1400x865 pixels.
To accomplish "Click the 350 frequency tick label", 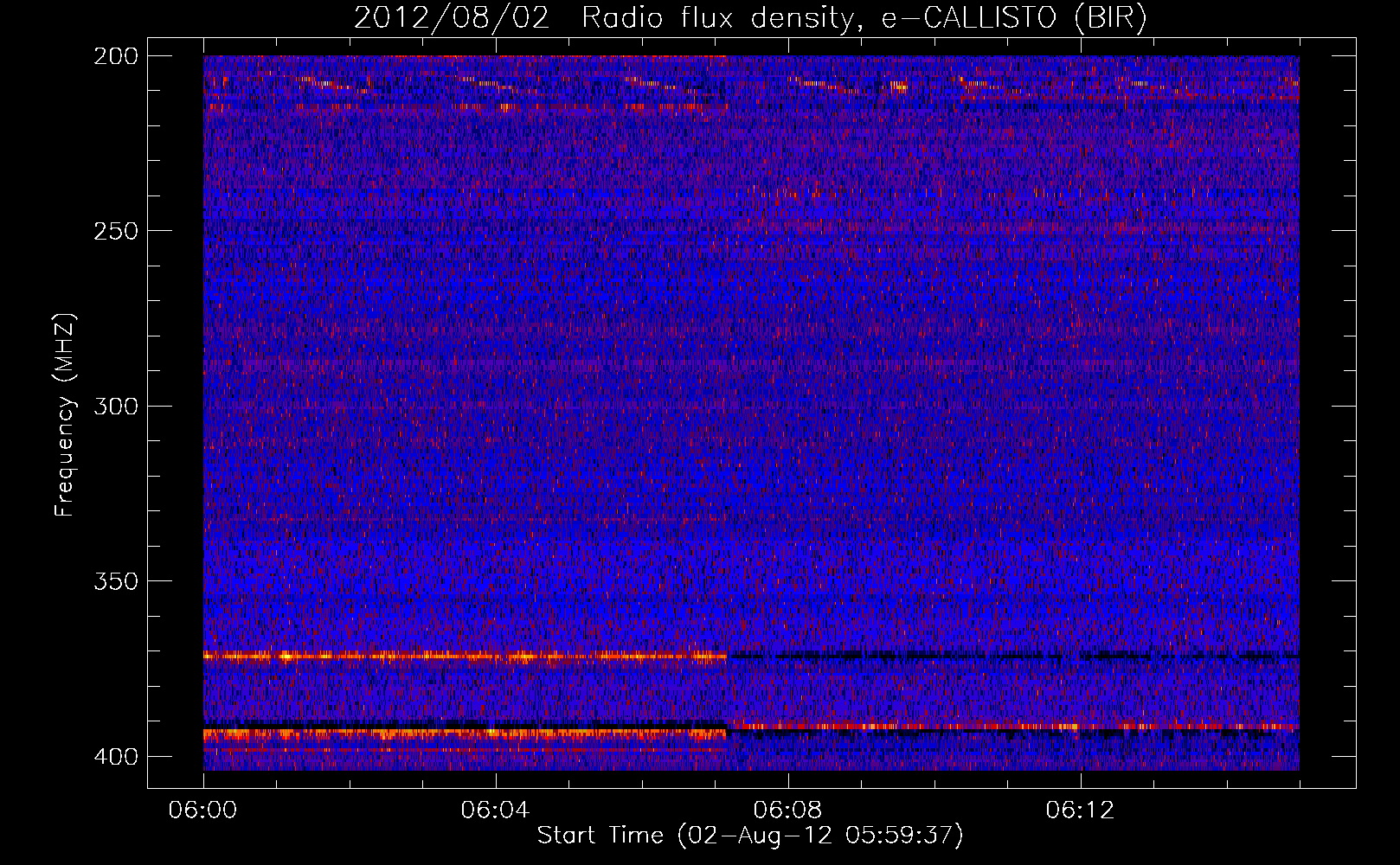I will (x=116, y=580).
